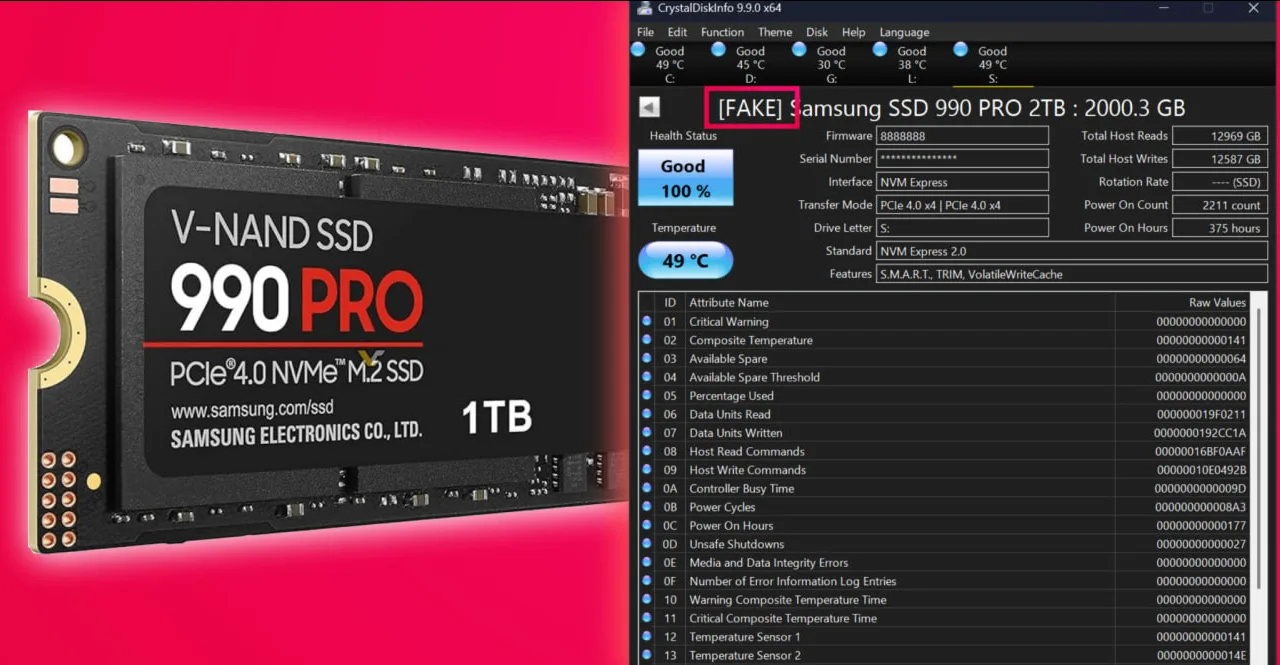
Task: Open the Help menu
Action: point(854,32)
